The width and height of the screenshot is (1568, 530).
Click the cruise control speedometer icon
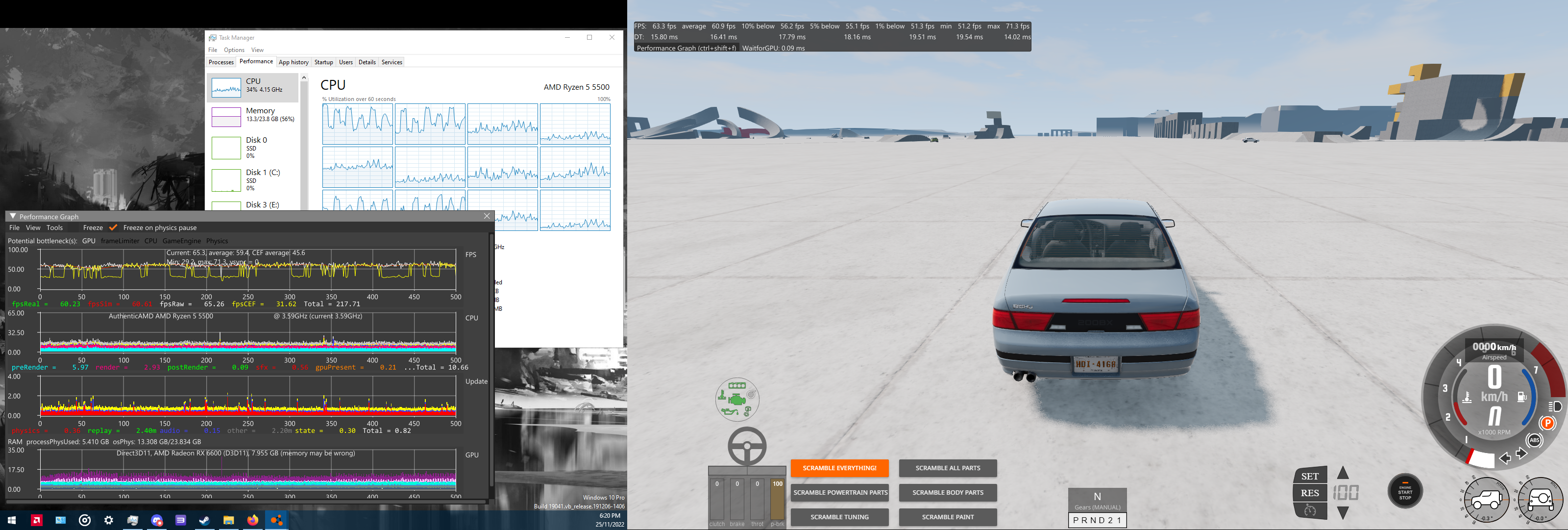point(1310,510)
